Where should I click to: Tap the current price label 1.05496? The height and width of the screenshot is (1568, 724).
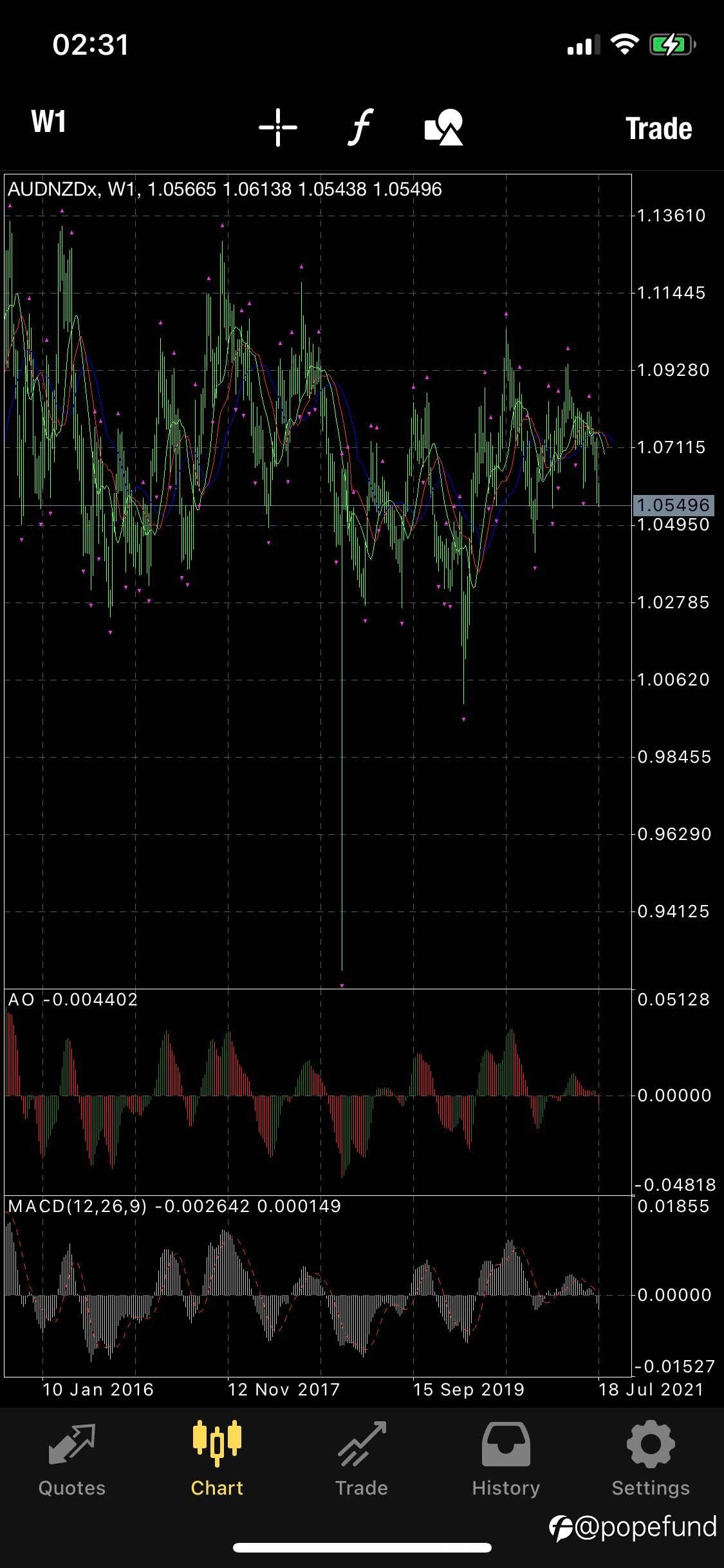(673, 505)
